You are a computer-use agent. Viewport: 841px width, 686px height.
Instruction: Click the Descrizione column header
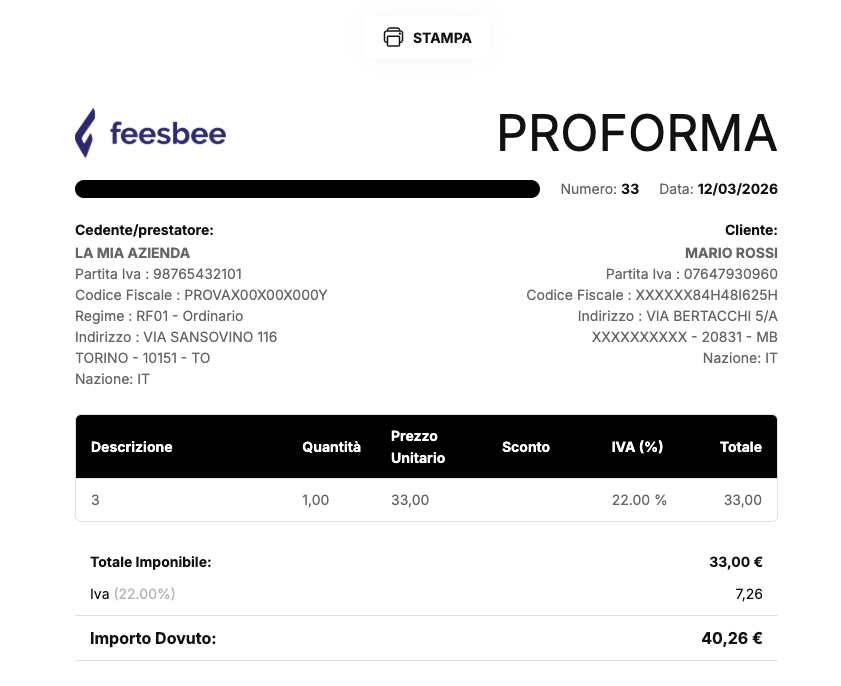click(x=131, y=447)
